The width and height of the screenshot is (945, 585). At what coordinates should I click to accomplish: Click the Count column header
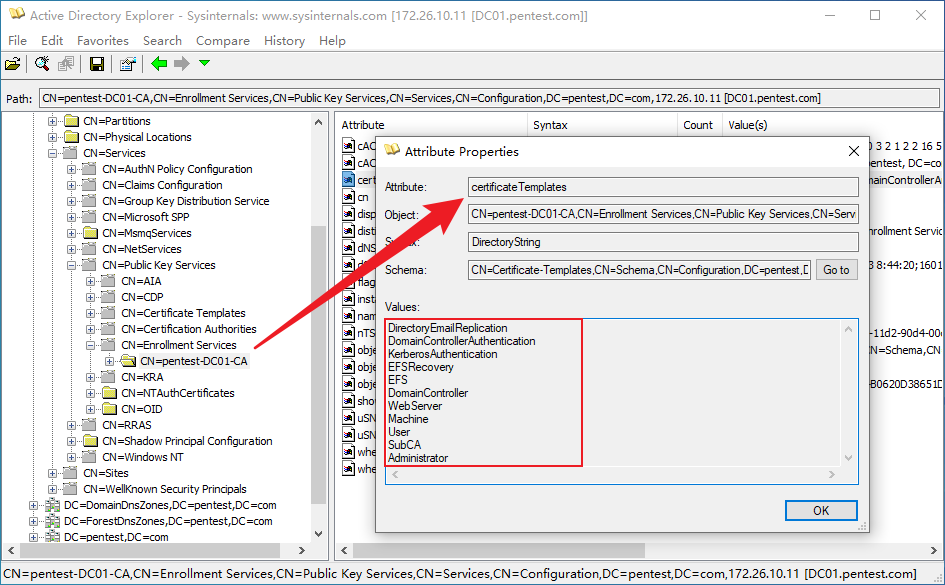(700, 125)
